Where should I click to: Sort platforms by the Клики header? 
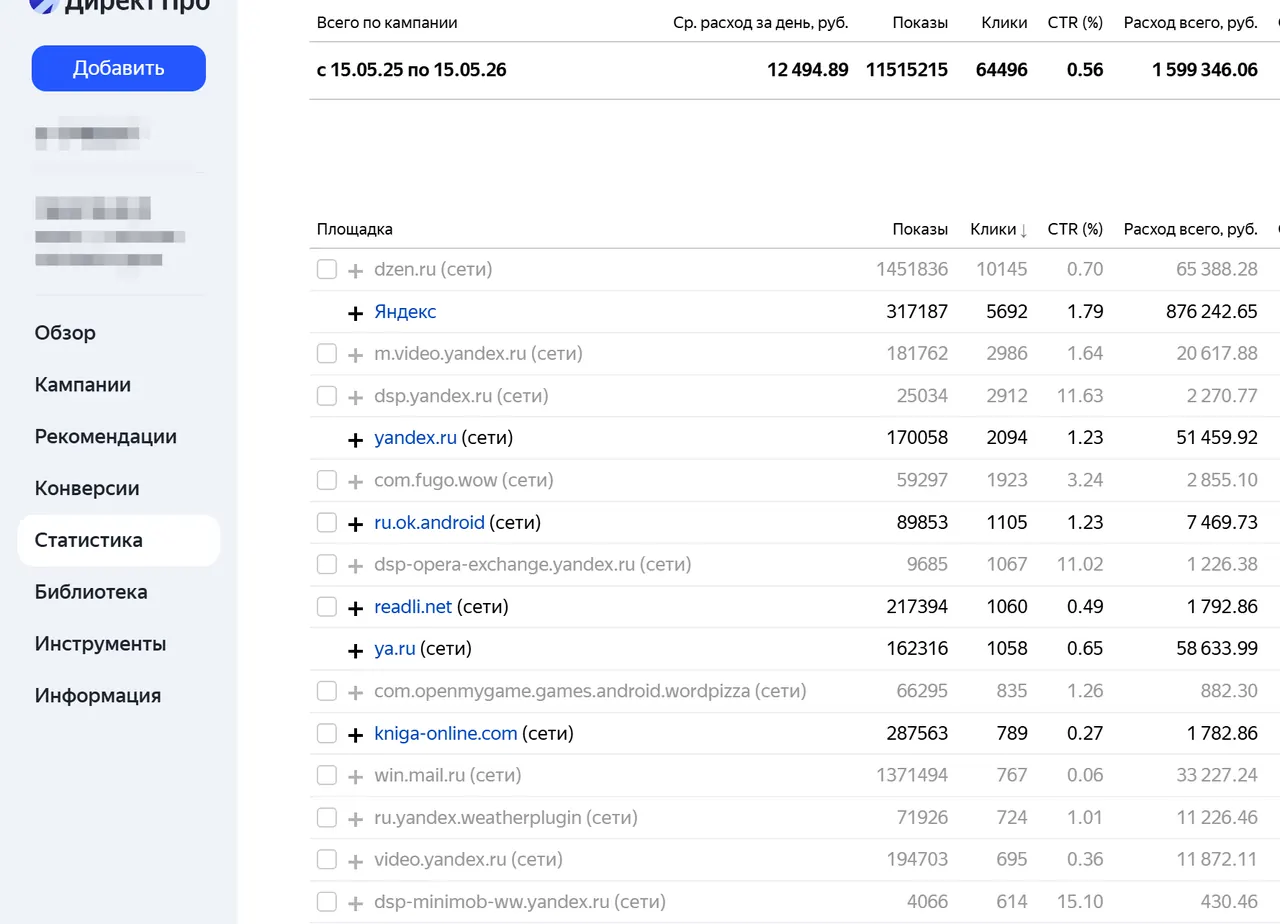coord(993,230)
